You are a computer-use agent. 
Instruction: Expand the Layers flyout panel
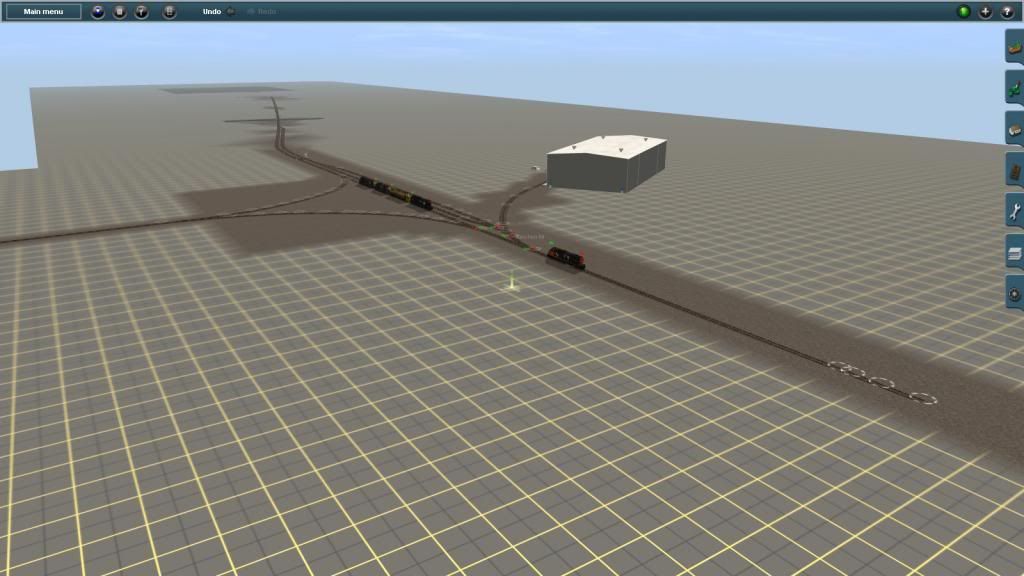coord(1014,252)
